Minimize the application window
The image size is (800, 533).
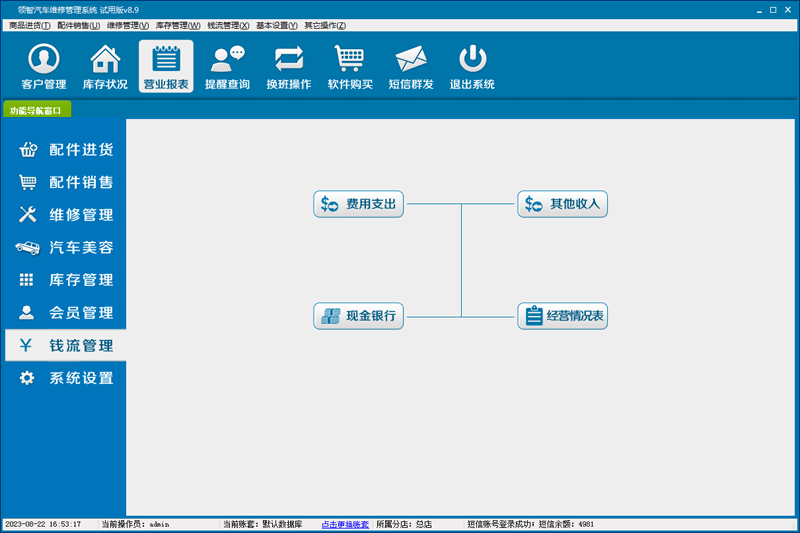759,10
